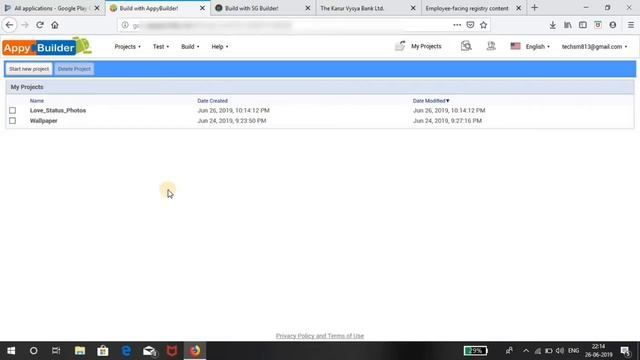Click Delete Project button
Image resolution: width=640 pixels, height=360 pixels.
[x=74, y=69]
